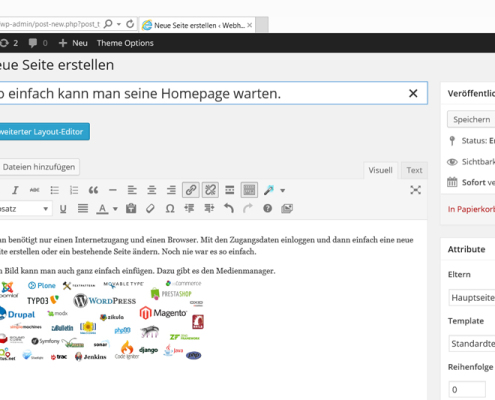Open the Template selection dropdown
The height and width of the screenshot is (400, 495).
[472, 344]
